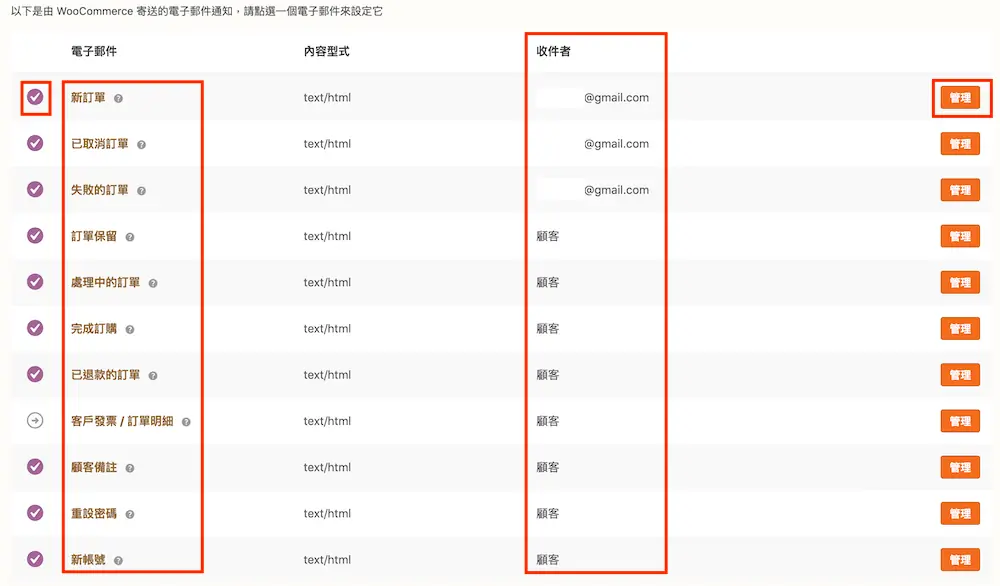Click the help icon beside 新帳號
The height and width of the screenshot is (586, 1000).
coord(118,560)
